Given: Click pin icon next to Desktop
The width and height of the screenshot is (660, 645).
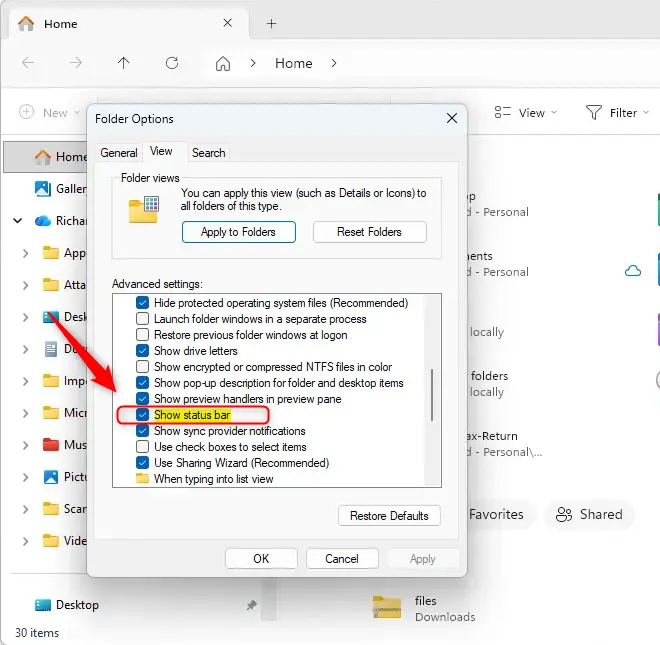Looking at the screenshot, I should [x=251, y=605].
